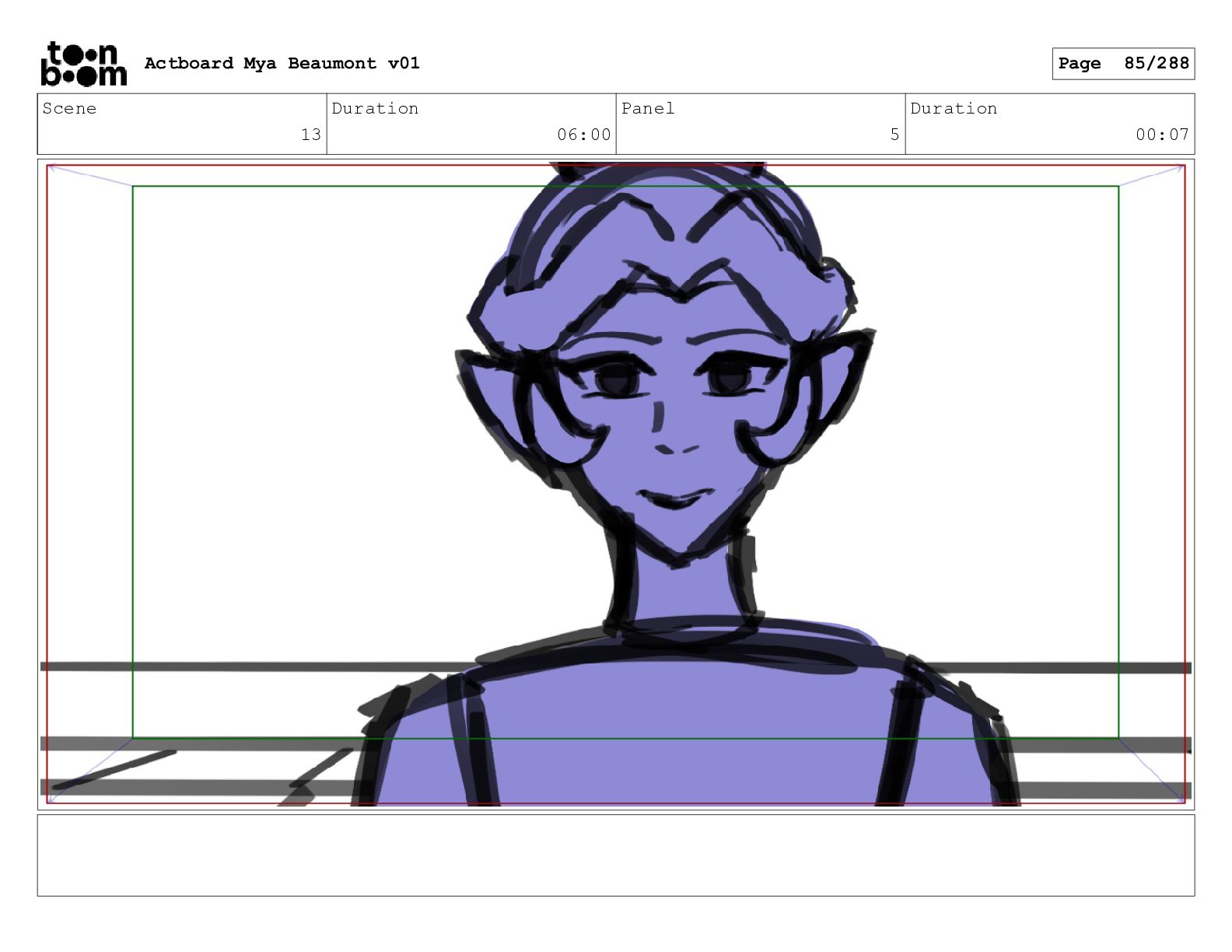This screenshot has height=952, width=1232.
Task: Click the scene number 13
Action: (311, 135)
